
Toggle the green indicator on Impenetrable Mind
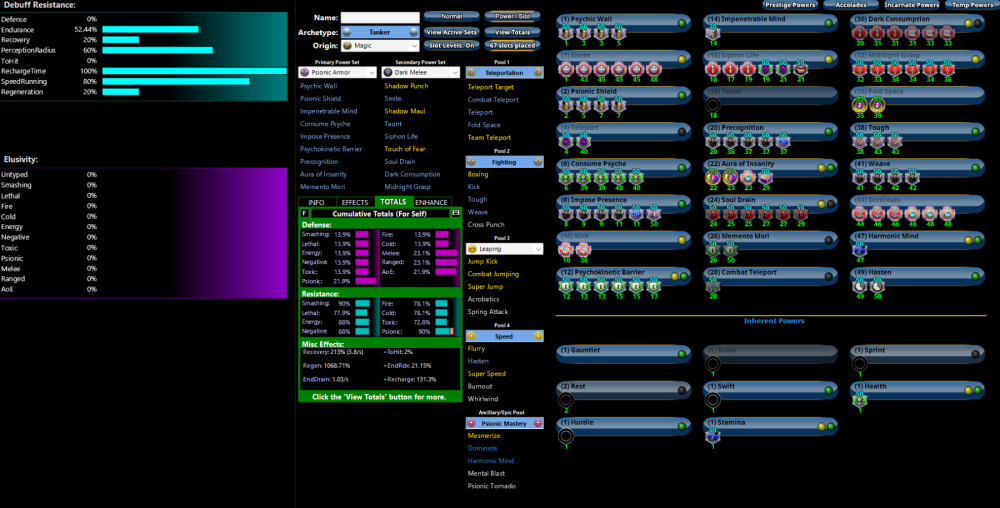[x=828, y=22]
